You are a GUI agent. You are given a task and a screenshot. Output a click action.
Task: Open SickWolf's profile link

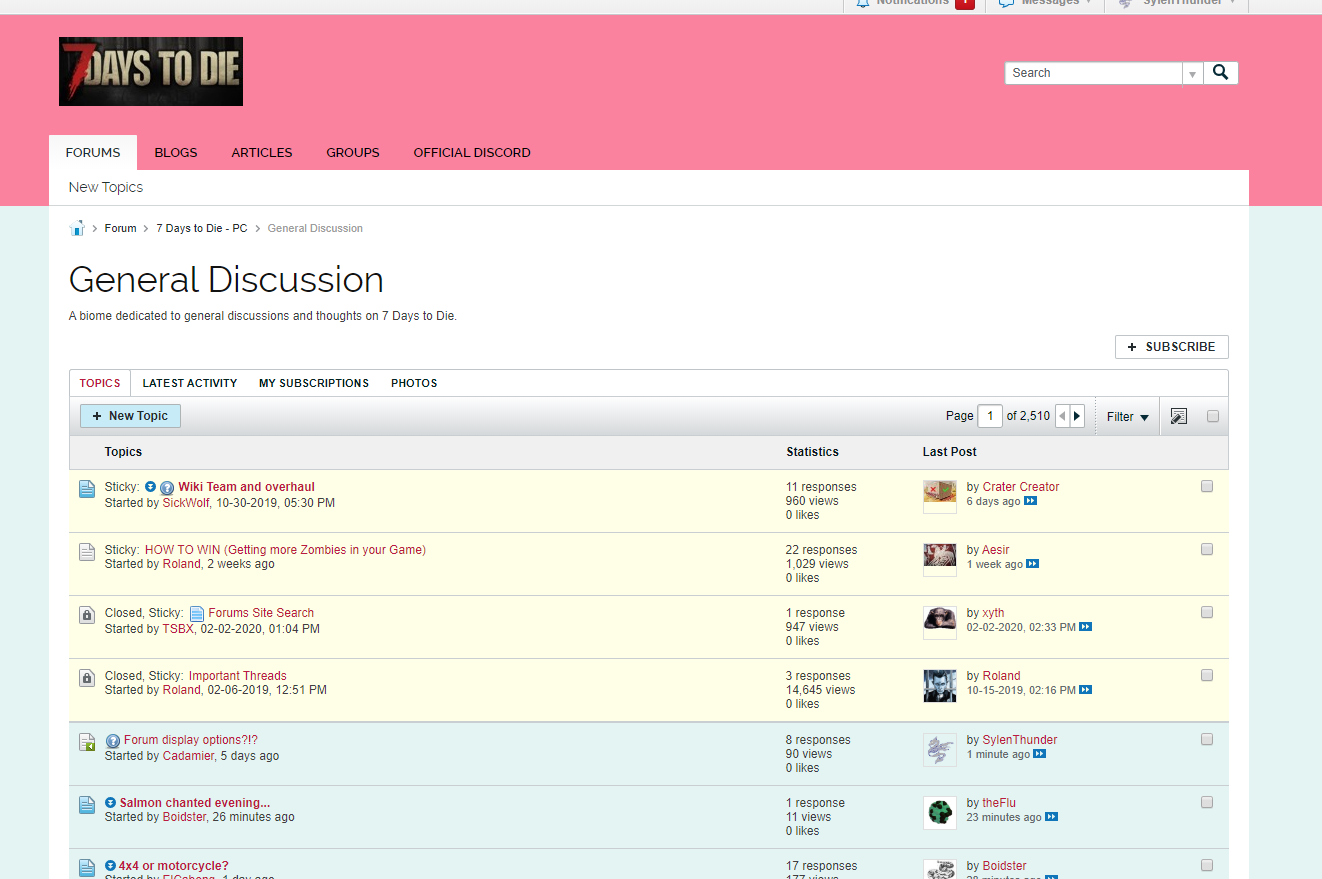click(x=186, y=503)
